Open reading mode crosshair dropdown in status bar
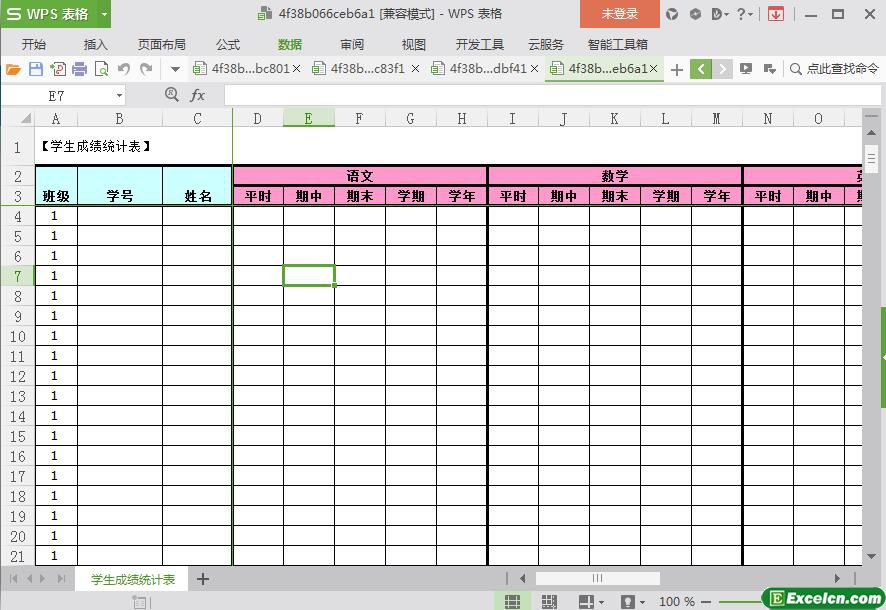Image resolution: width=886 pixels, height=610 pixels. pos(591,602)
